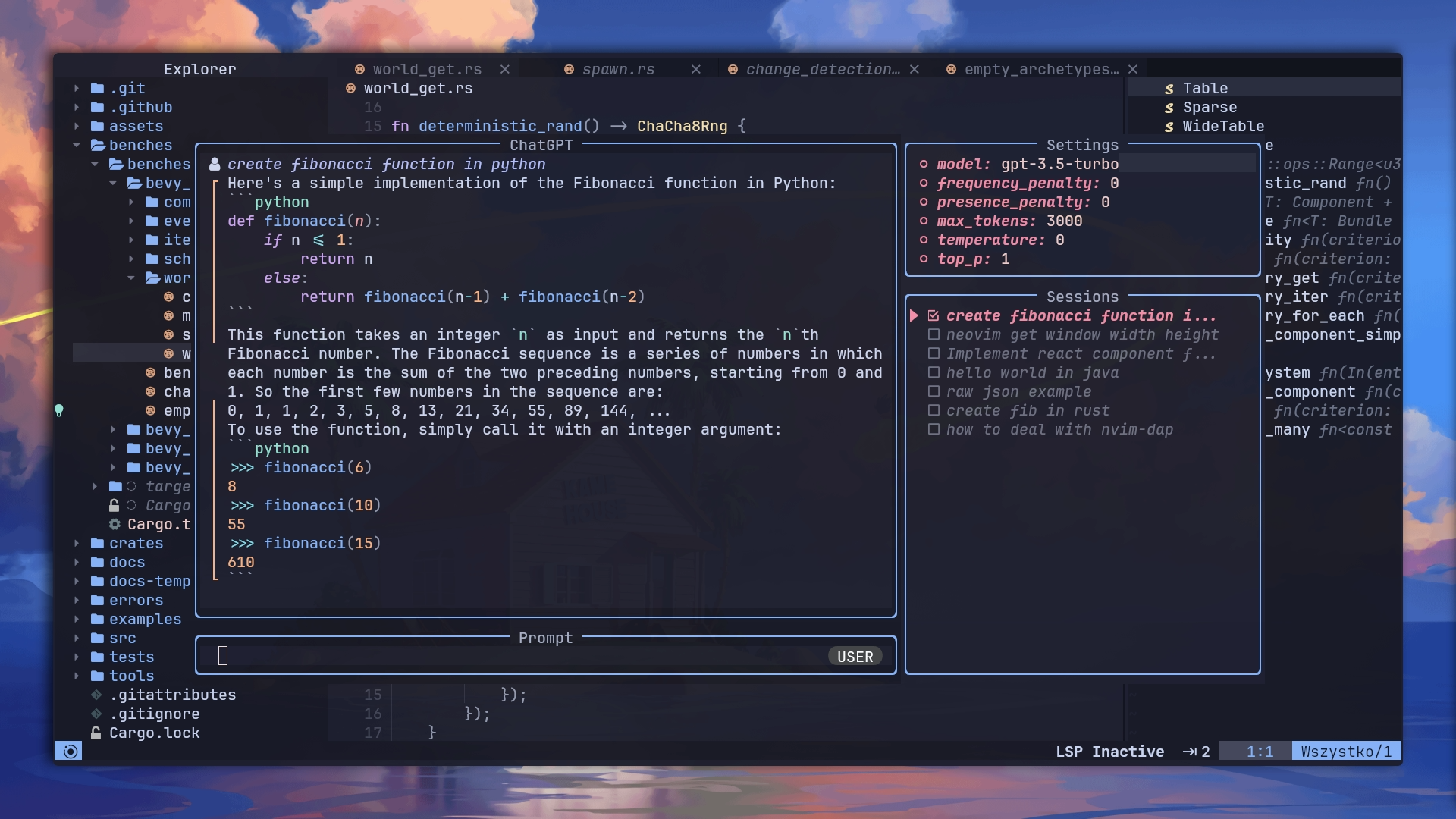Click the diamond icon next to .gitignore
The height and width of the screenshot is (819, 1456).
tap(96, 714)
